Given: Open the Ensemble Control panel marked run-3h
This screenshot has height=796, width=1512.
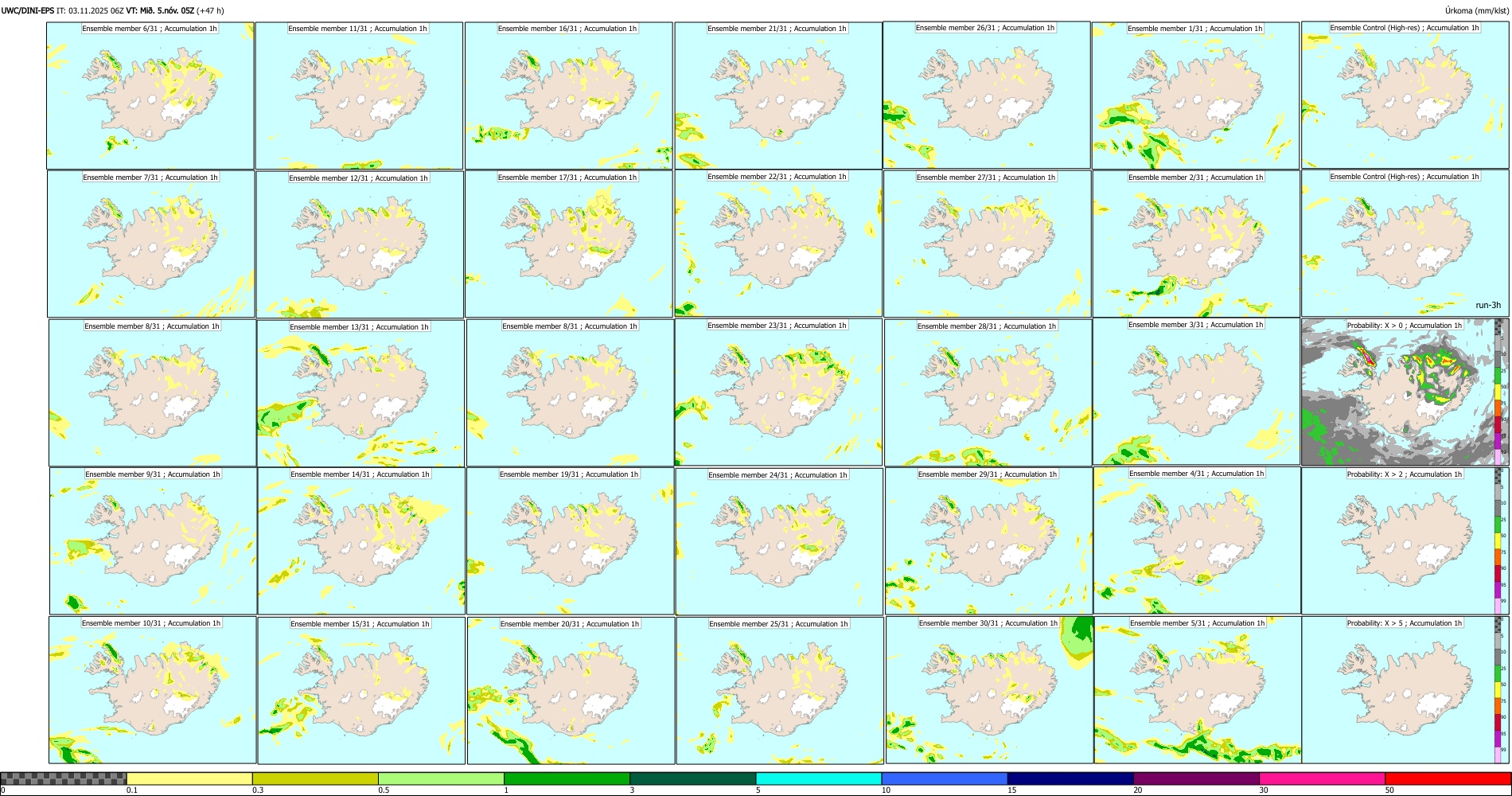Looking at the screenshot, I should 1405,244.
